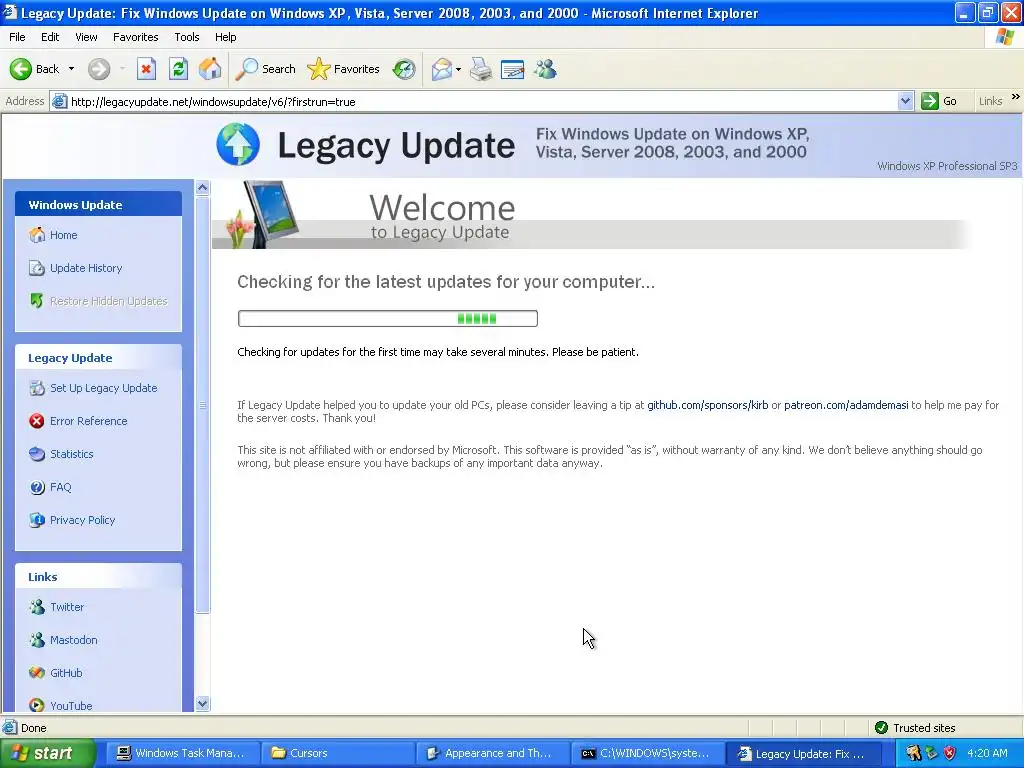Open the History toolbar icon
This screenshot has height=768, width=1024.
(x=404, y=69)
